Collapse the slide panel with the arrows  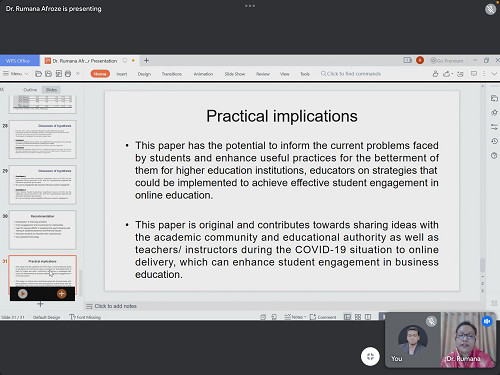tap(2, 89)
